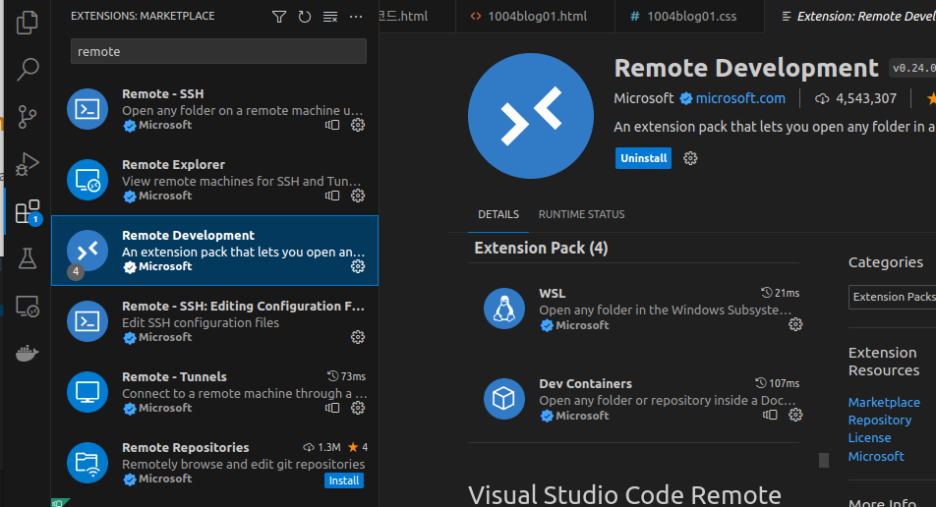Click remote indicator icon next to Remote - SSH gear
The image size is (936, 507).
click(332, 125)
